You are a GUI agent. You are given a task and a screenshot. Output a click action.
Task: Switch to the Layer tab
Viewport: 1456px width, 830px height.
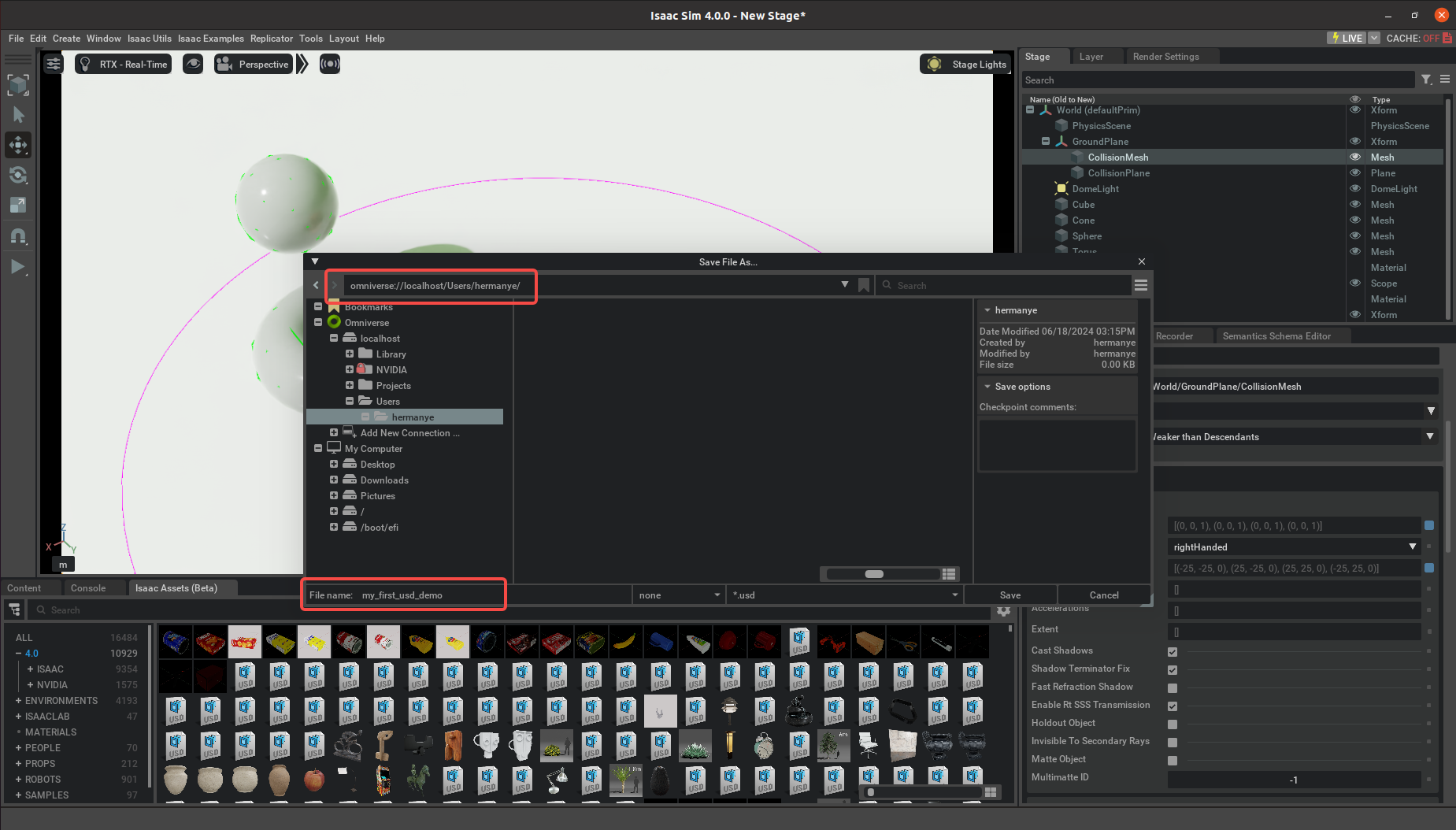[x=1091, y=57]
